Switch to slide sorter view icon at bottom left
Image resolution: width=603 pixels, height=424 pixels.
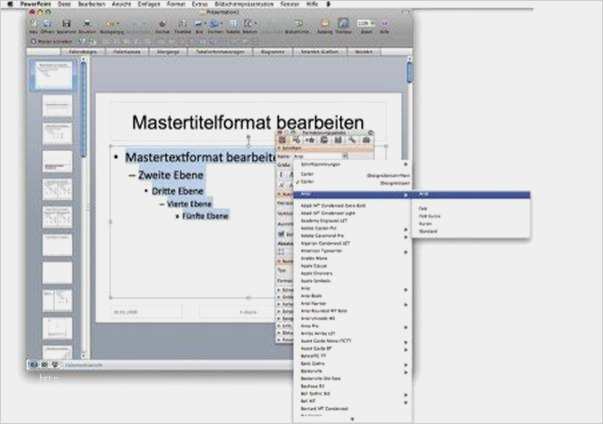coord(44,364)
